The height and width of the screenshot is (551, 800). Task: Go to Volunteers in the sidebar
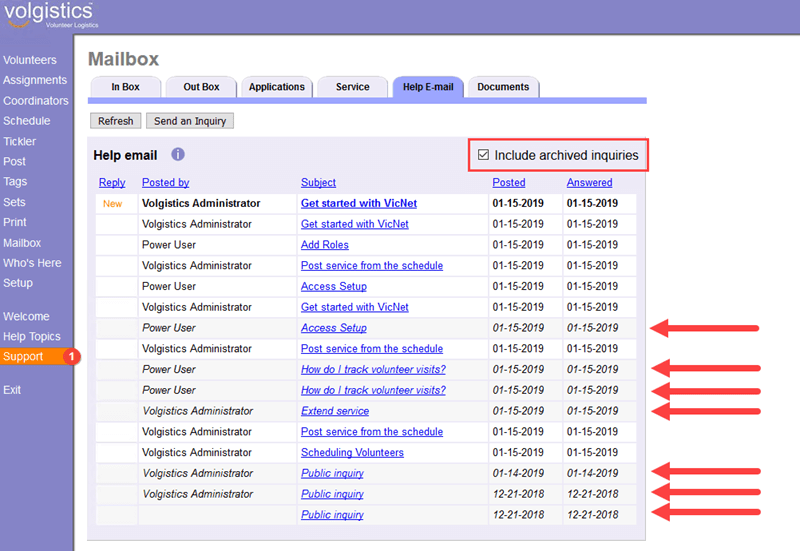coord(30,60)
